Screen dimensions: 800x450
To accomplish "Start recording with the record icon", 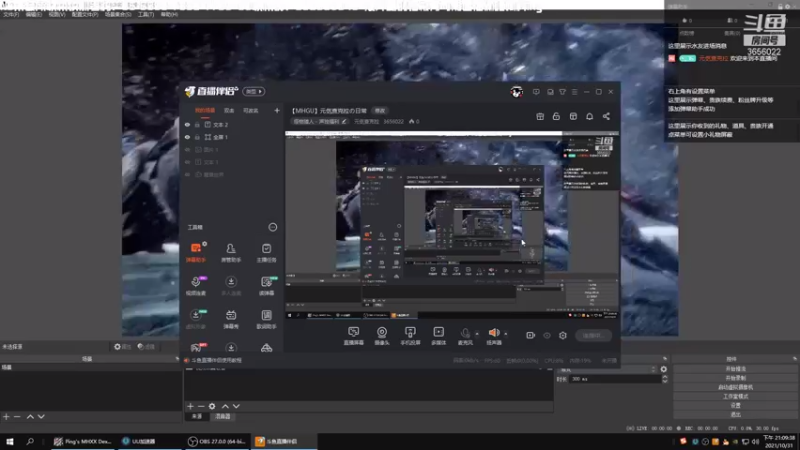I will coord(531,335).
